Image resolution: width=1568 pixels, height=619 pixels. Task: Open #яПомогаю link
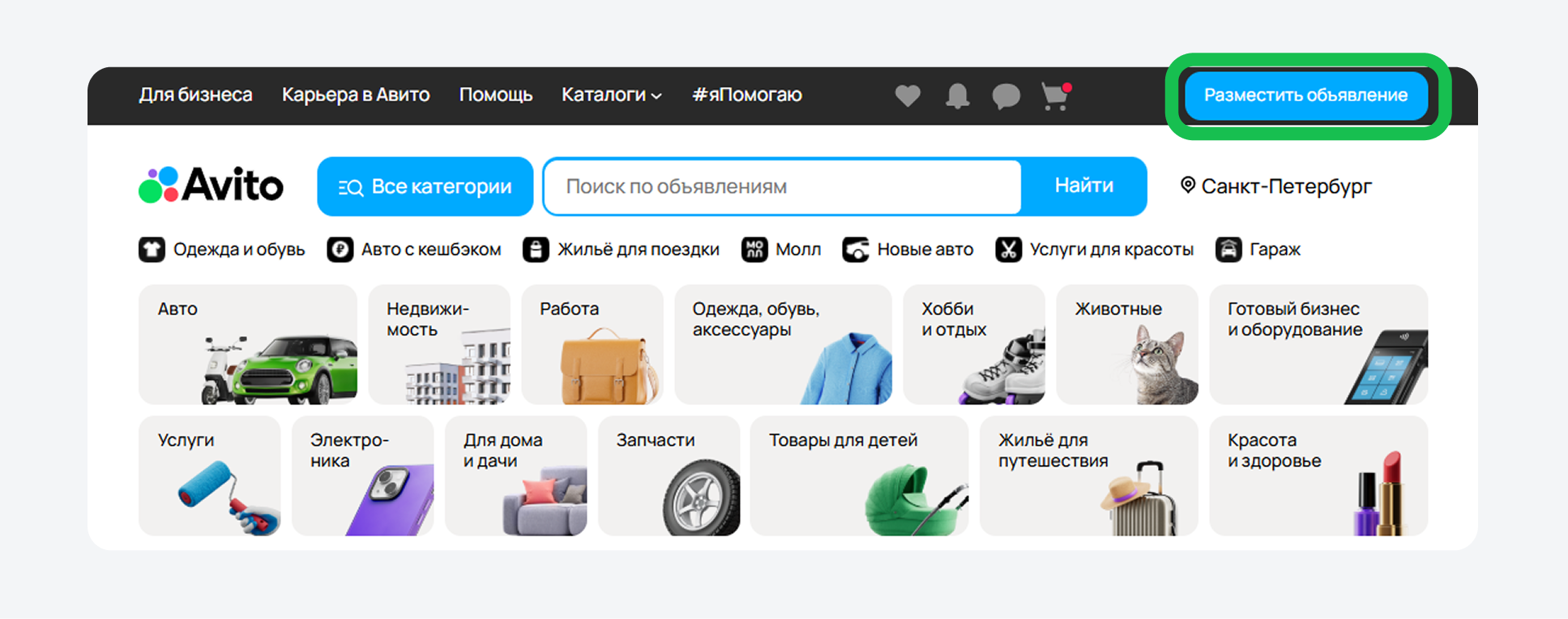coord(747,95)
